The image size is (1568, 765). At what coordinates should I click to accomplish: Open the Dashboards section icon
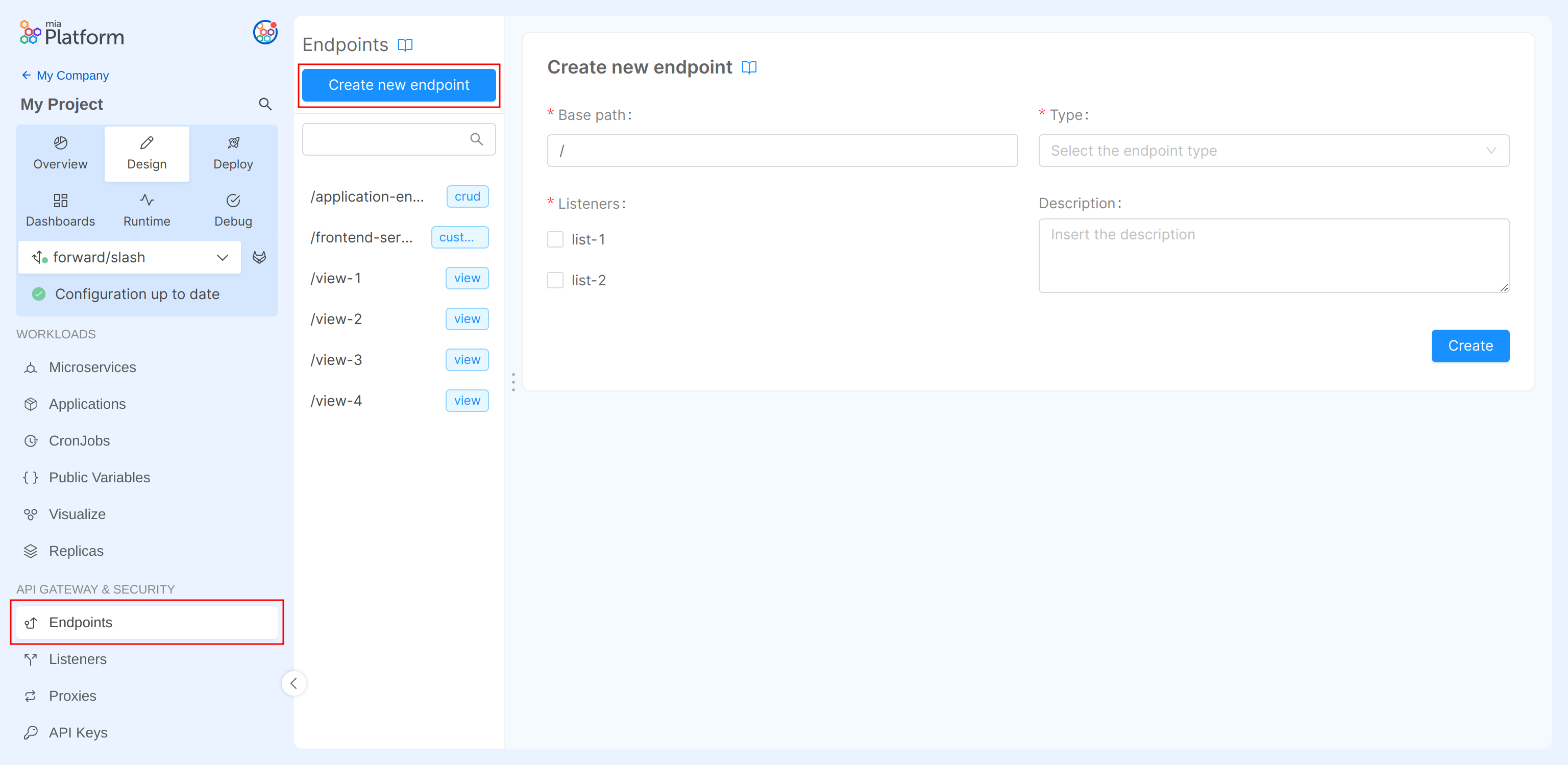(60, 200)
